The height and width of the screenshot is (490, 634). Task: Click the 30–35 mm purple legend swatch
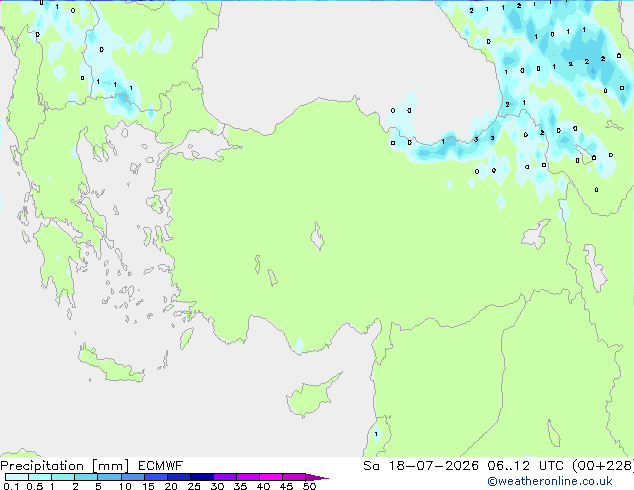[224, 477]
